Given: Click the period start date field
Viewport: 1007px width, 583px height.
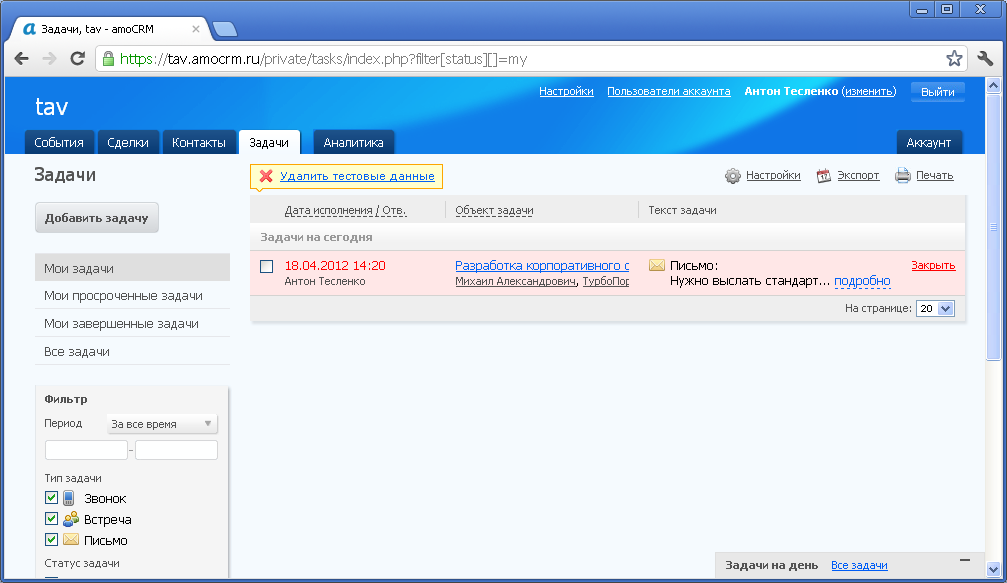Looking at the screenshot, I should 86,450.
